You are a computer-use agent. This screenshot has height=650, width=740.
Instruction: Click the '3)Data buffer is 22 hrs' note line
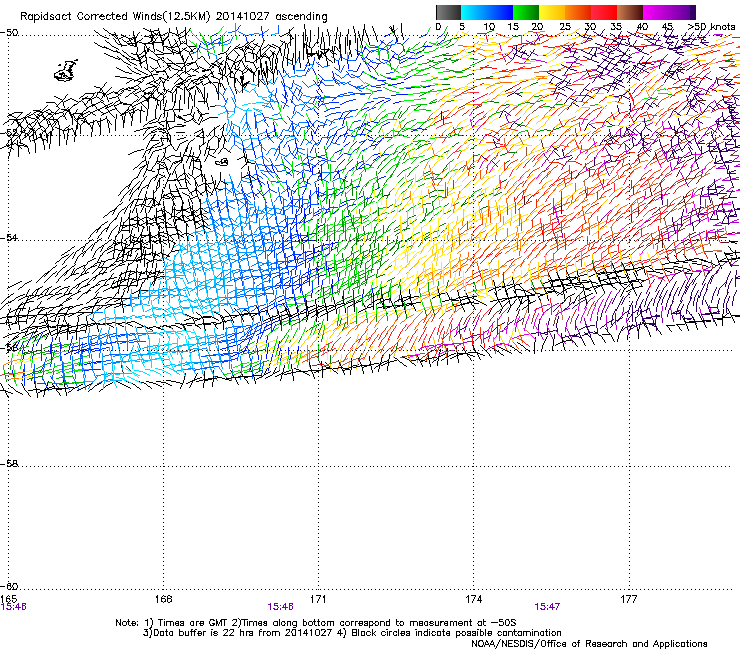pyautogui.click(x=352, y=633)
